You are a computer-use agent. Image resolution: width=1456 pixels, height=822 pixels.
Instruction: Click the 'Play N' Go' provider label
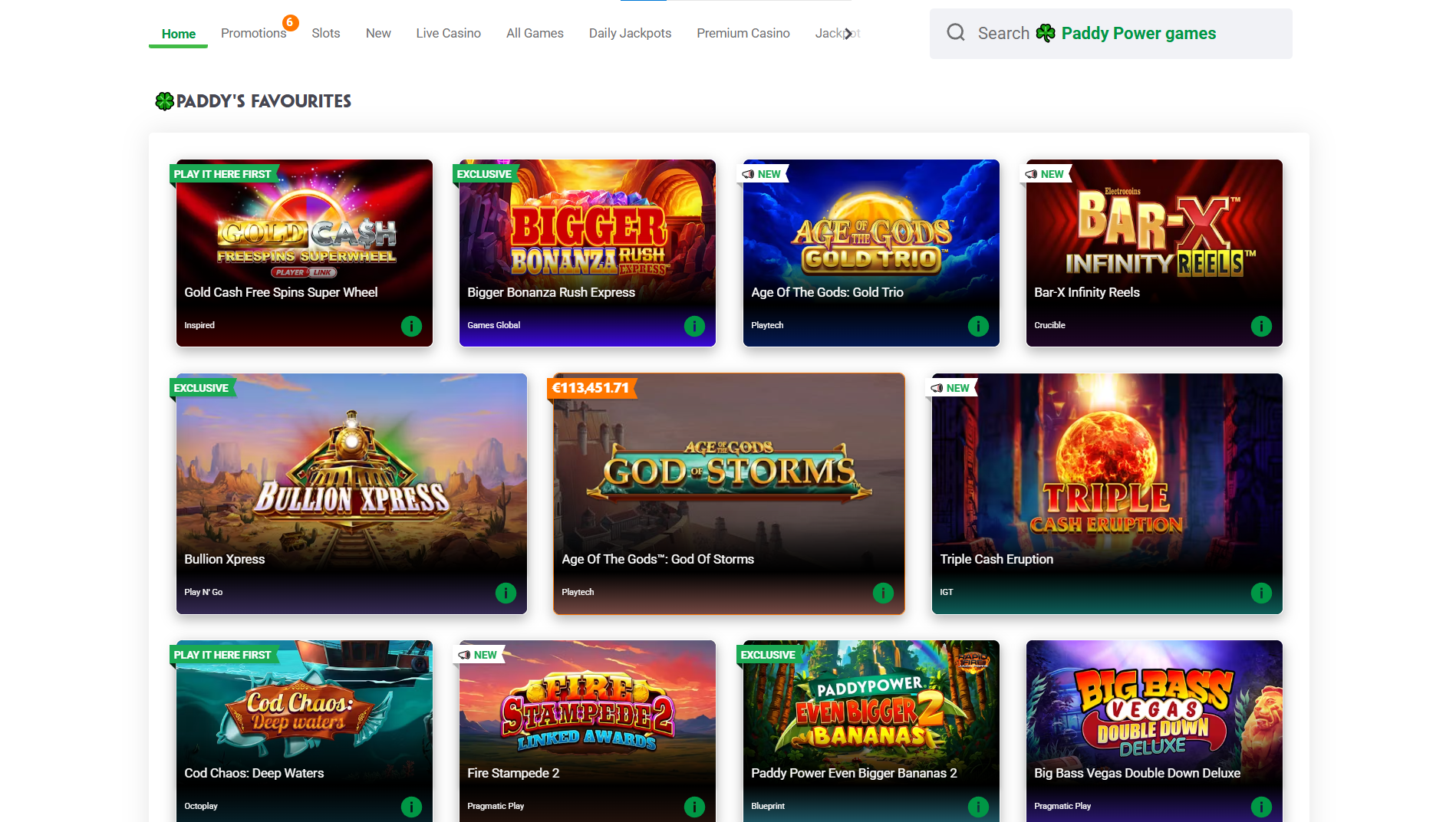click(203, 592)
